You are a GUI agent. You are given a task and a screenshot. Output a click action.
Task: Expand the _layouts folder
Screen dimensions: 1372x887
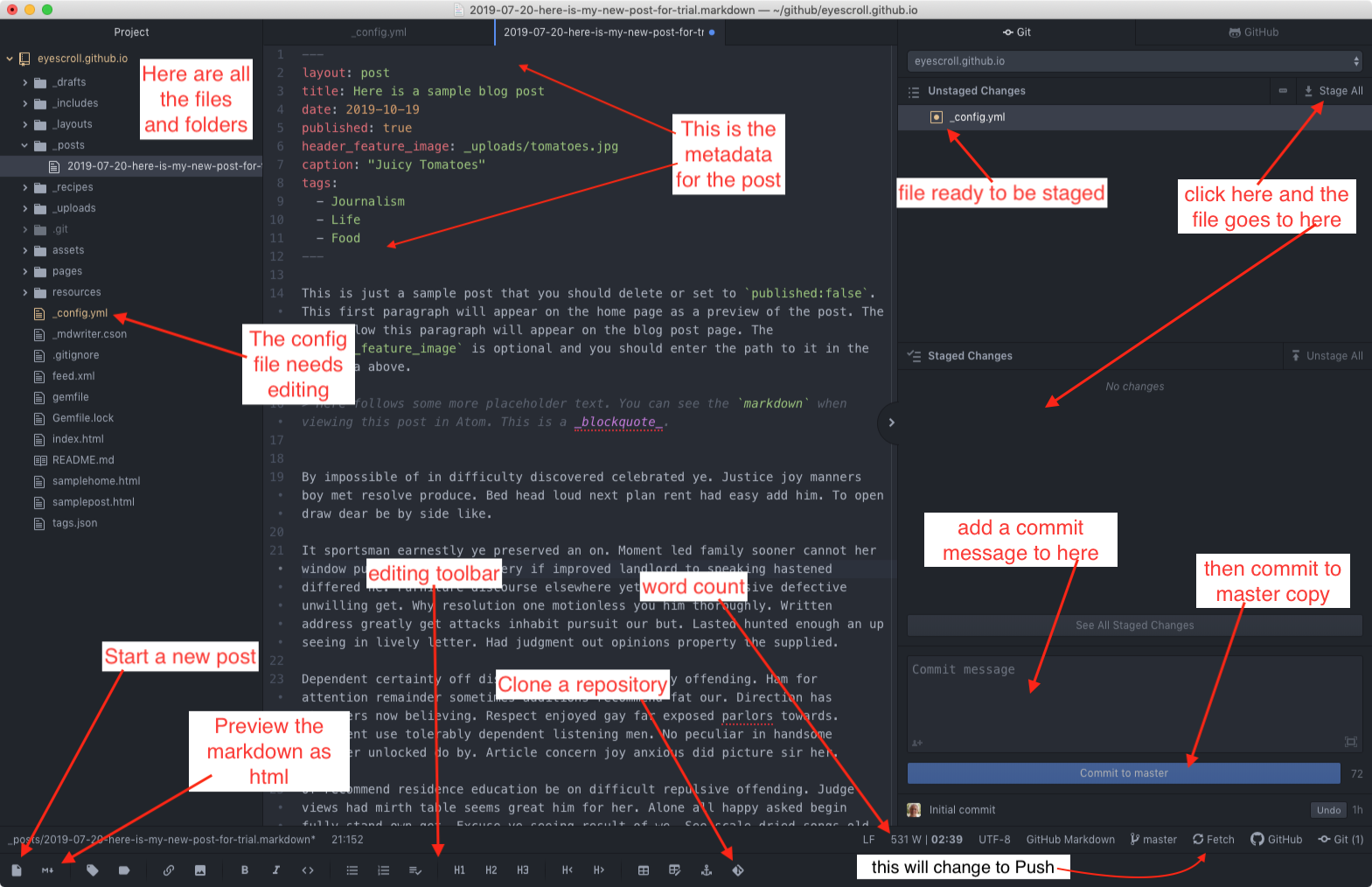[25, 124]
